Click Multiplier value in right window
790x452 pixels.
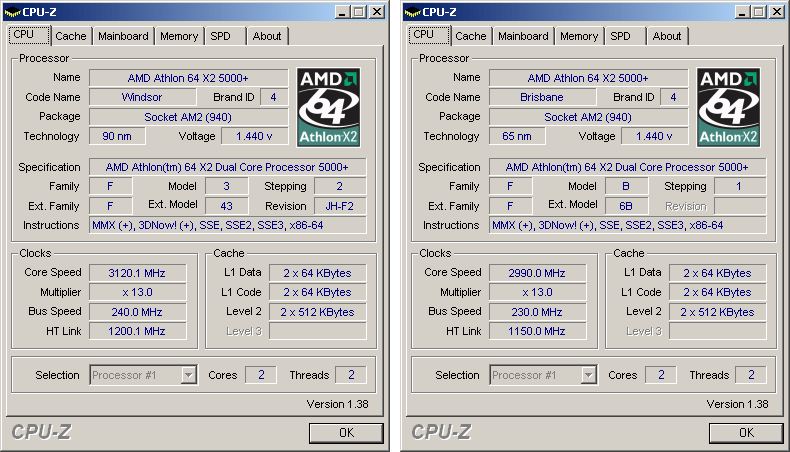click(x=537, y=292)
